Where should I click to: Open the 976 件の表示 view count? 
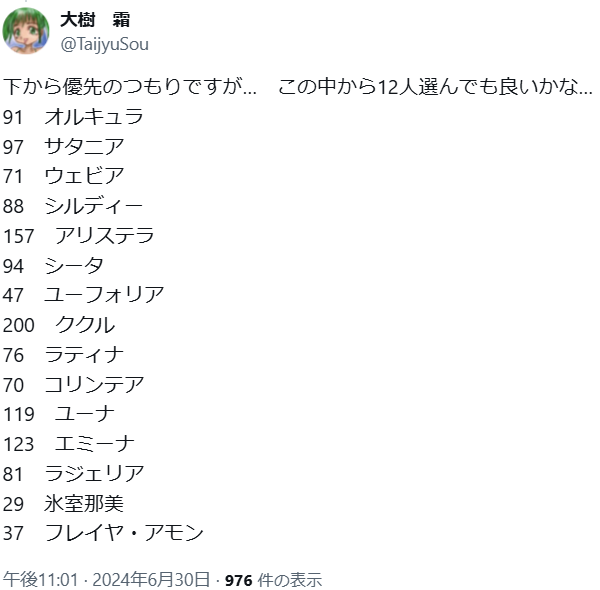[273, 580]
